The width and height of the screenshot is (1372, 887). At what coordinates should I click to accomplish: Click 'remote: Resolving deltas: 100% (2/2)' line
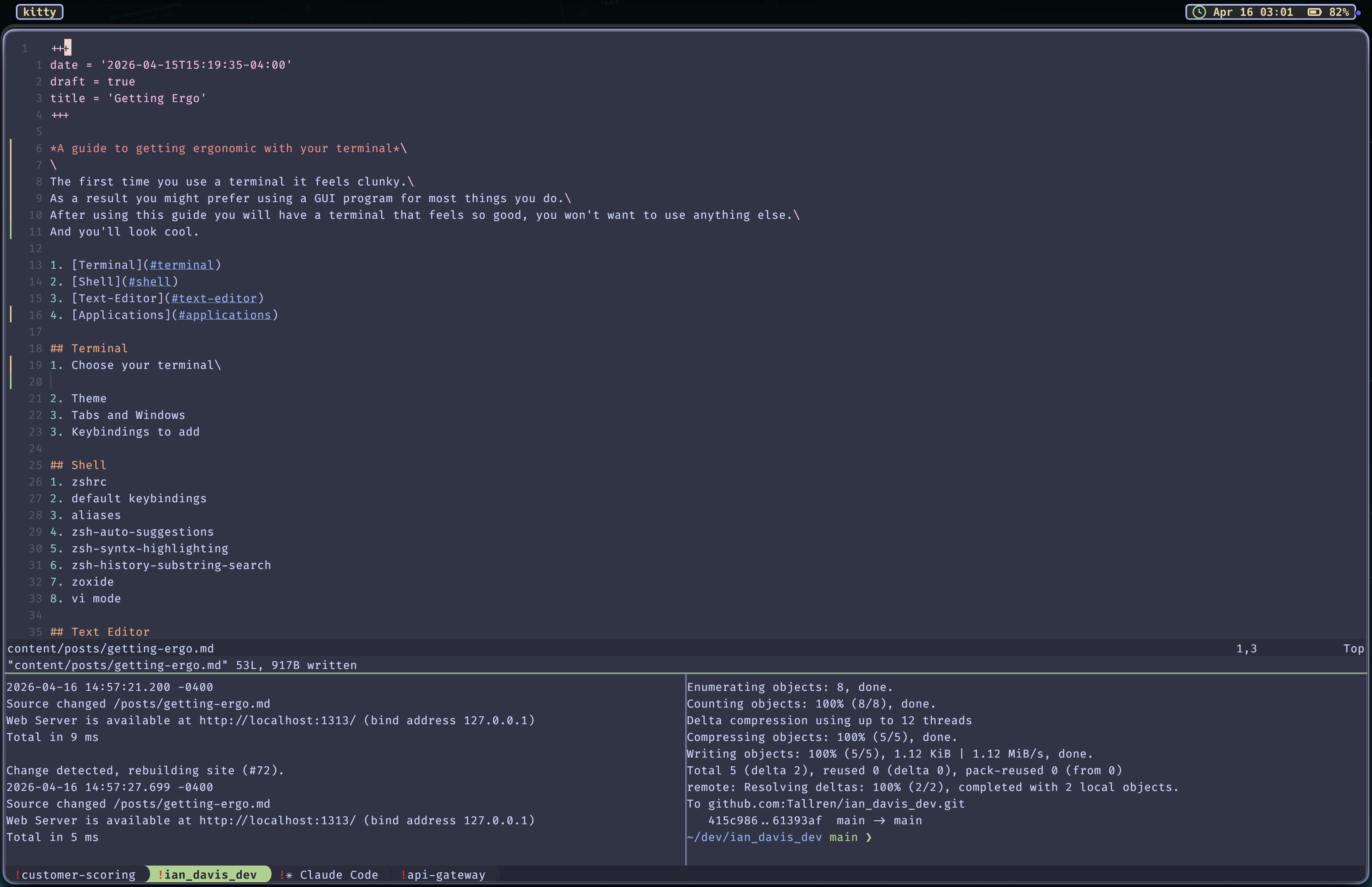(x=933, y=787)
